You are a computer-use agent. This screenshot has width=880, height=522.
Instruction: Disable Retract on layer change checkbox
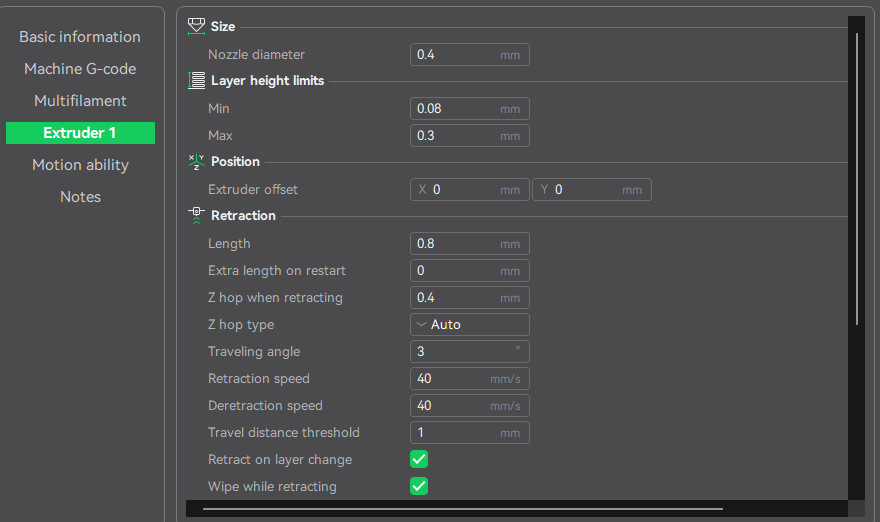[419, 459]
